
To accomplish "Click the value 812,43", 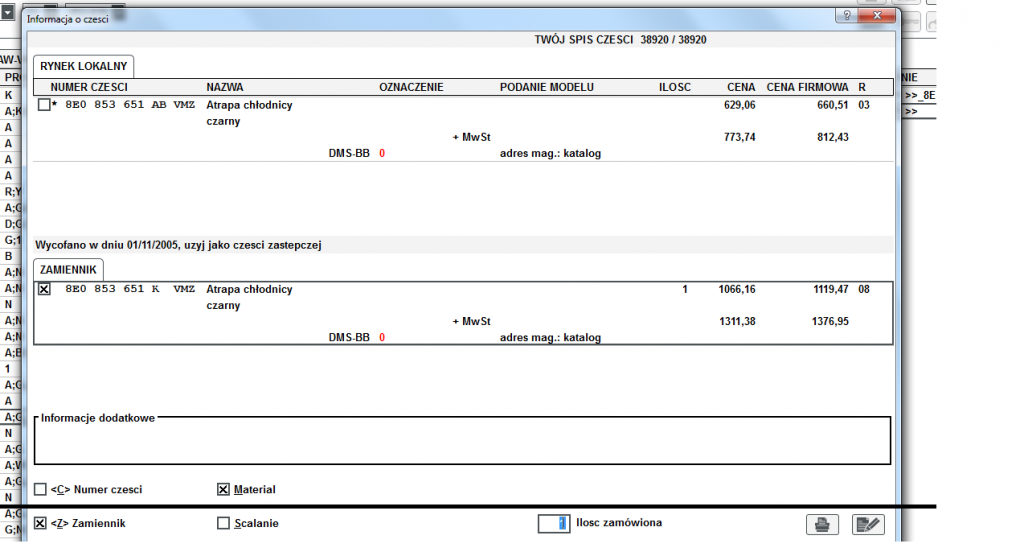I will tap(833, 137).
